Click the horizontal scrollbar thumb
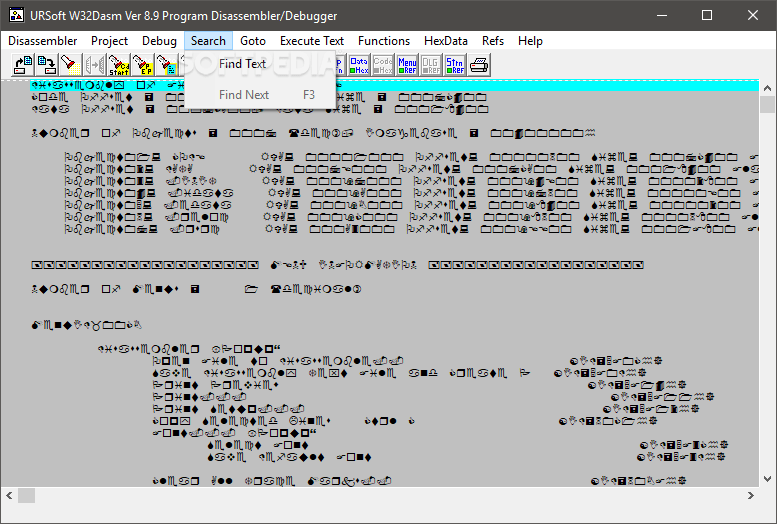777x524 pixels. (26, 495)
